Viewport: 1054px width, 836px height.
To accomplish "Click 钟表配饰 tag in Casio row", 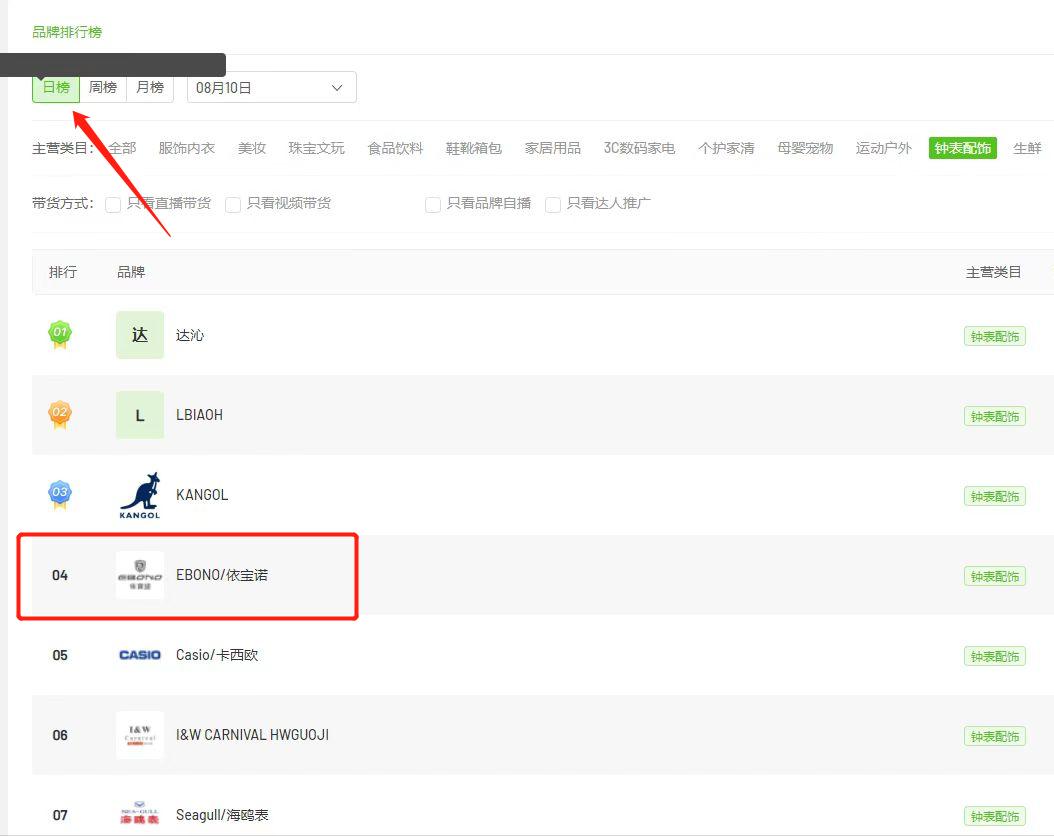I will coord(995,656).
